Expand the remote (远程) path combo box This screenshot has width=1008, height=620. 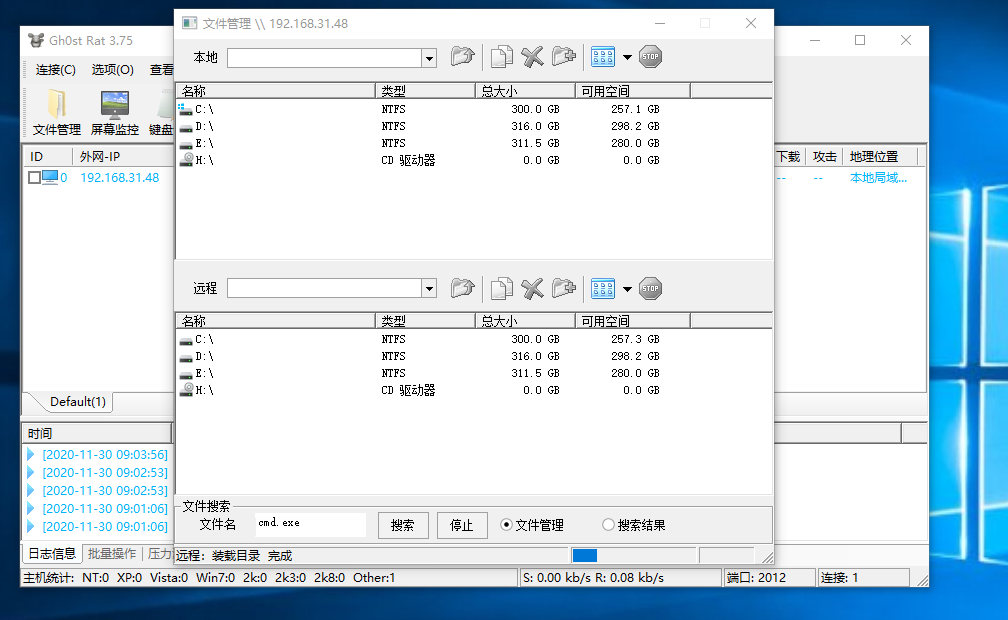[x=429, y=288]
